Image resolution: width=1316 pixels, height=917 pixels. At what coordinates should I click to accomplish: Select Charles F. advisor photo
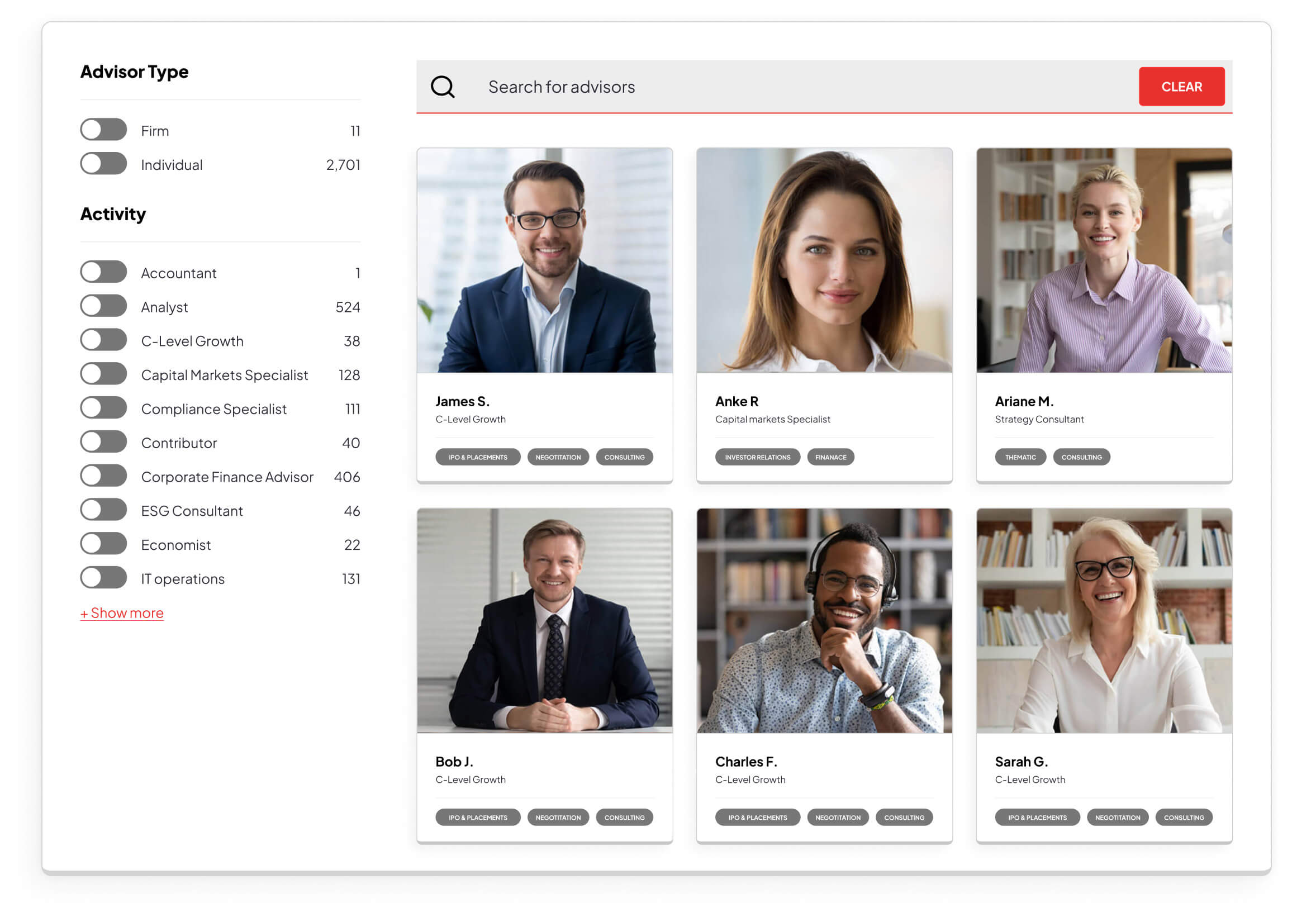pos(824,621)
